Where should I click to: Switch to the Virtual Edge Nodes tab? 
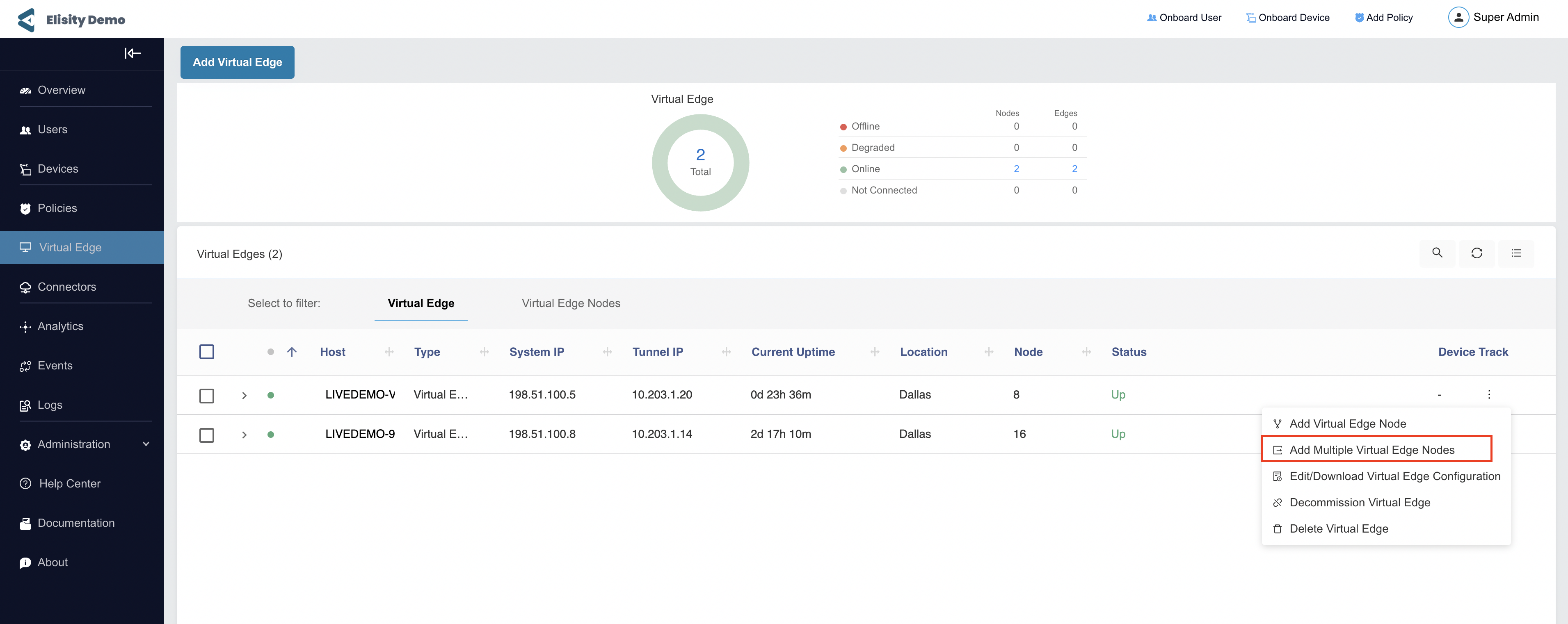click(x=570, y=303)
